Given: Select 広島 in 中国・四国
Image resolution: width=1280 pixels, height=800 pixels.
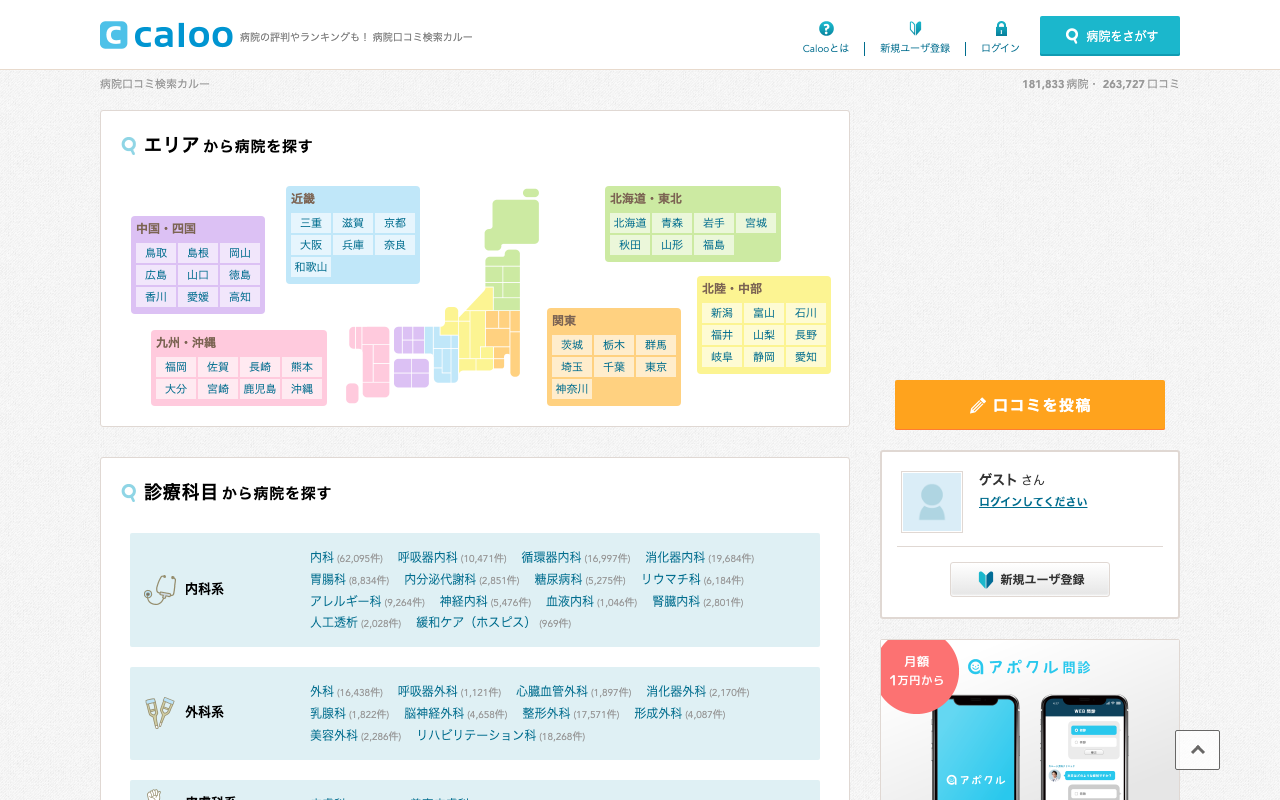Looking at the screenshot, I should 156,275.
